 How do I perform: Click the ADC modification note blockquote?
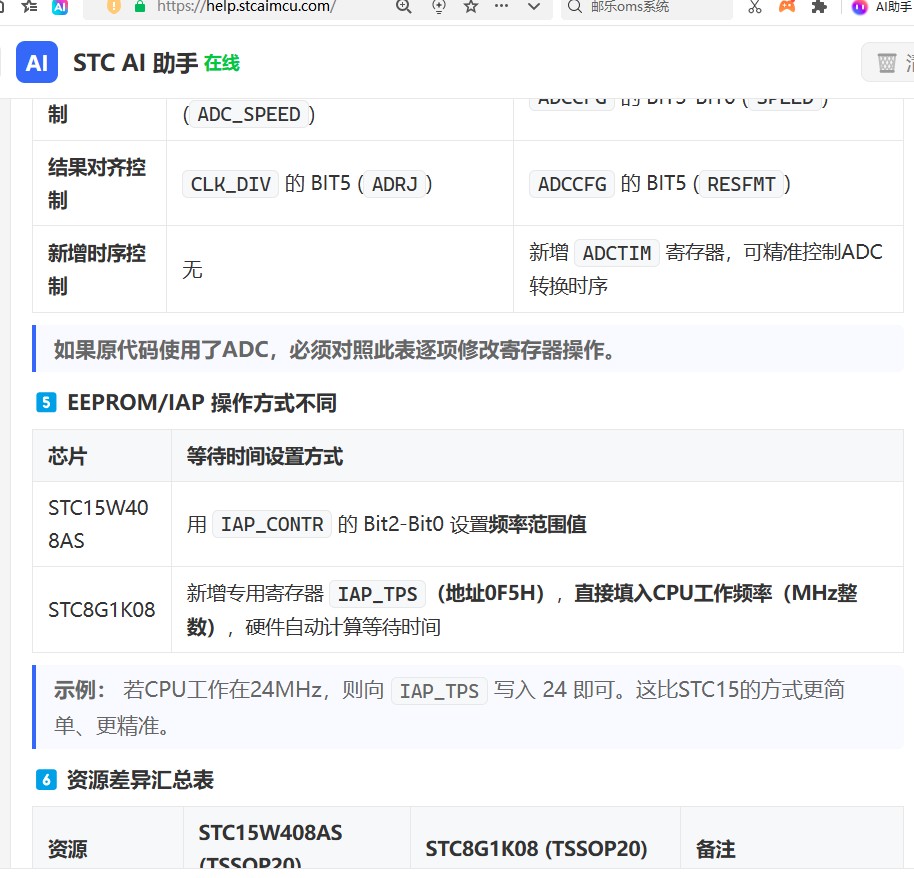[x=467, y=349]
